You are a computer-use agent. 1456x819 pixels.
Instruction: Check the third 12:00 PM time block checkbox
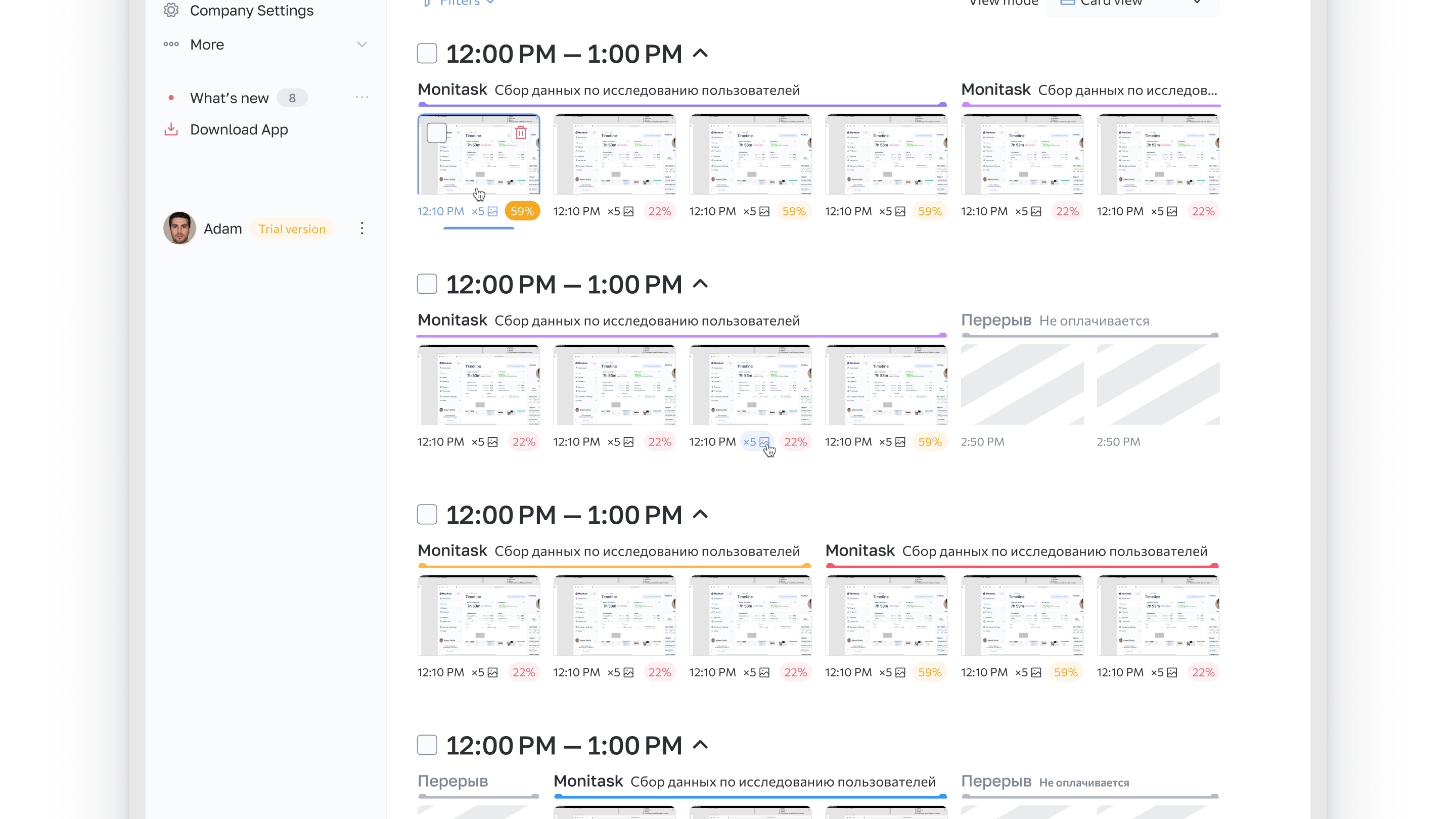click(427, 514)
